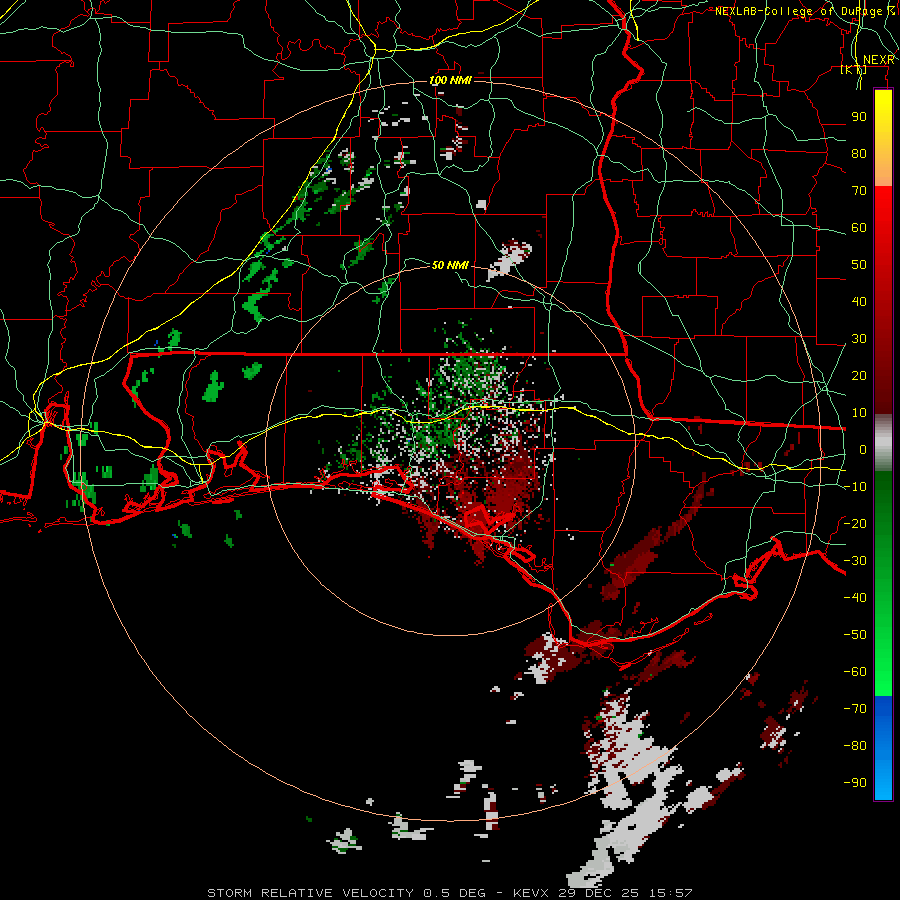Screen dimensions: 900x900
Task: Pick the orange color bar segment near 70
Action: [x=883, y=174]
